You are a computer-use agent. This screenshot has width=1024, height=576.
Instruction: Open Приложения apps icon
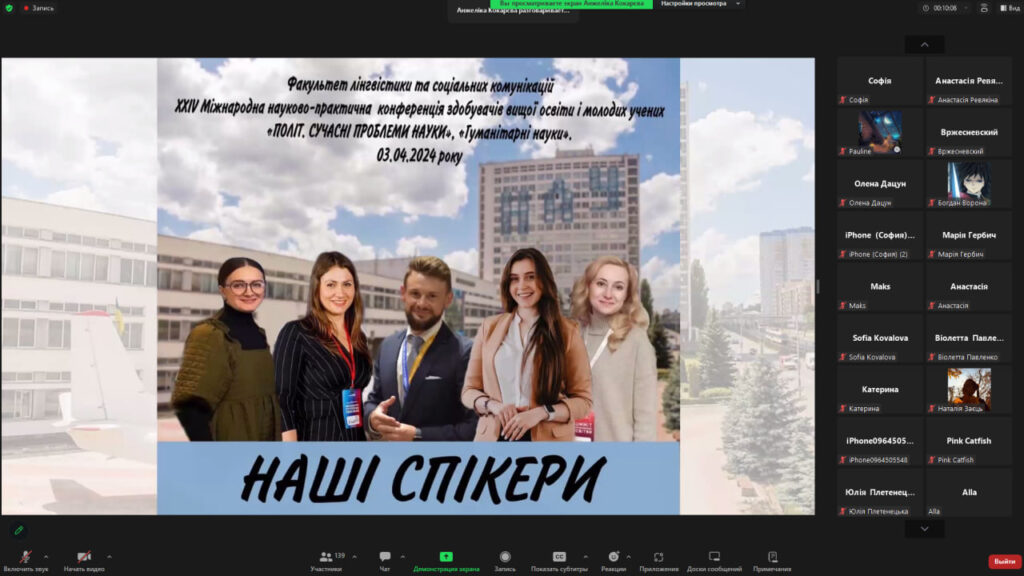[x=659, y=557]
